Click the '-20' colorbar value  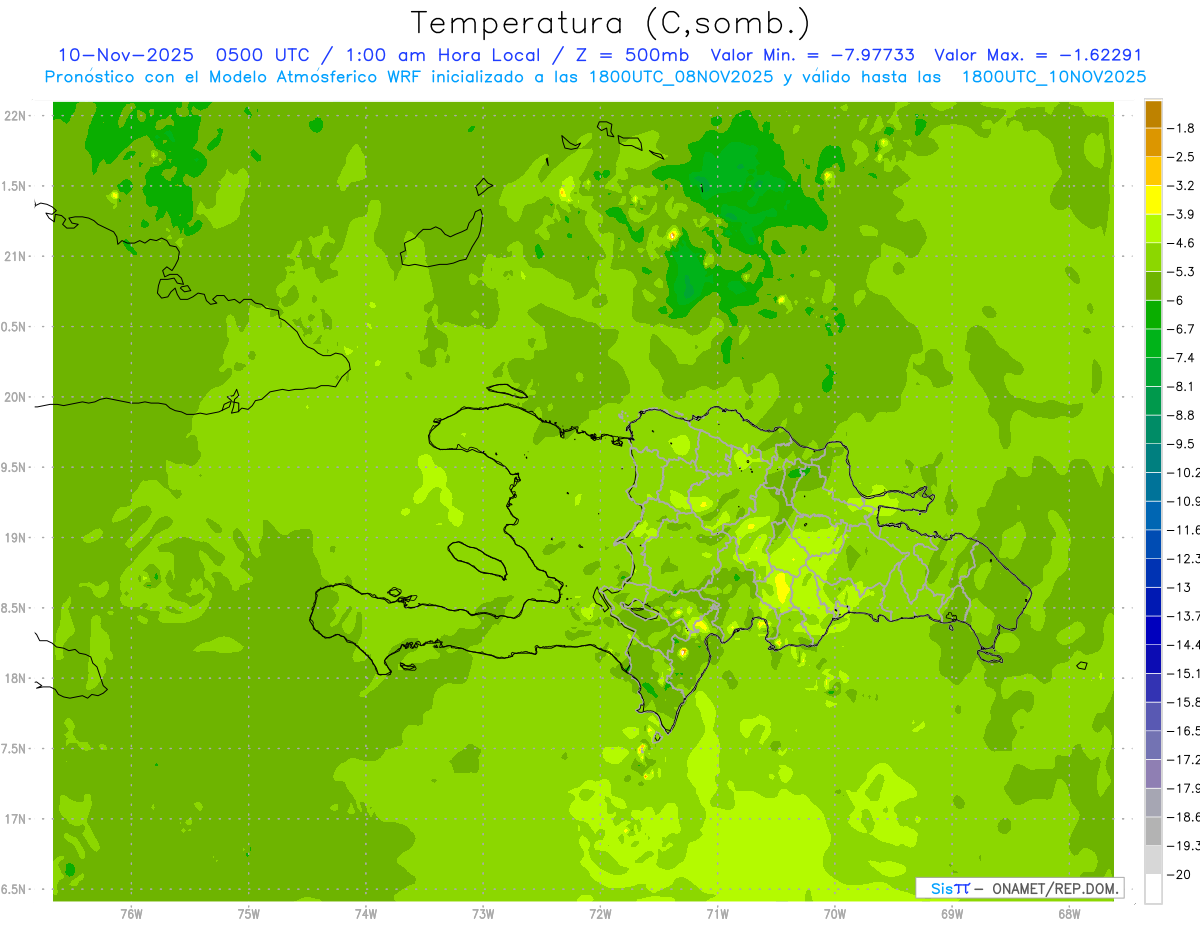[1178, 874]
